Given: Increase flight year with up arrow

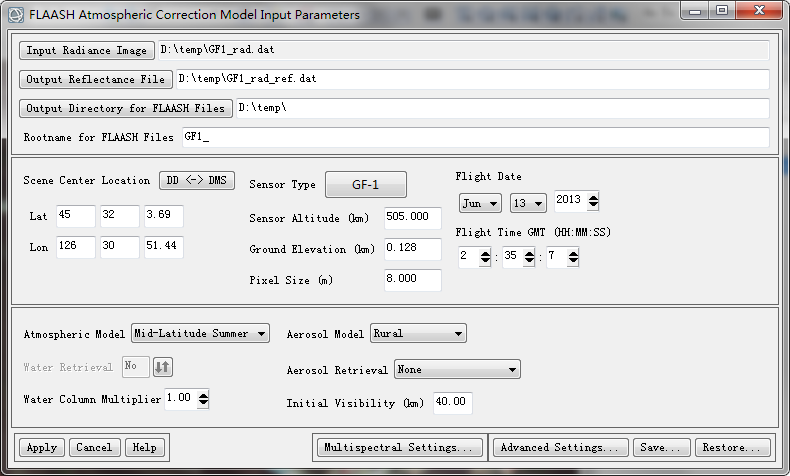Looking at the screenshot, I should click(594, 197).
